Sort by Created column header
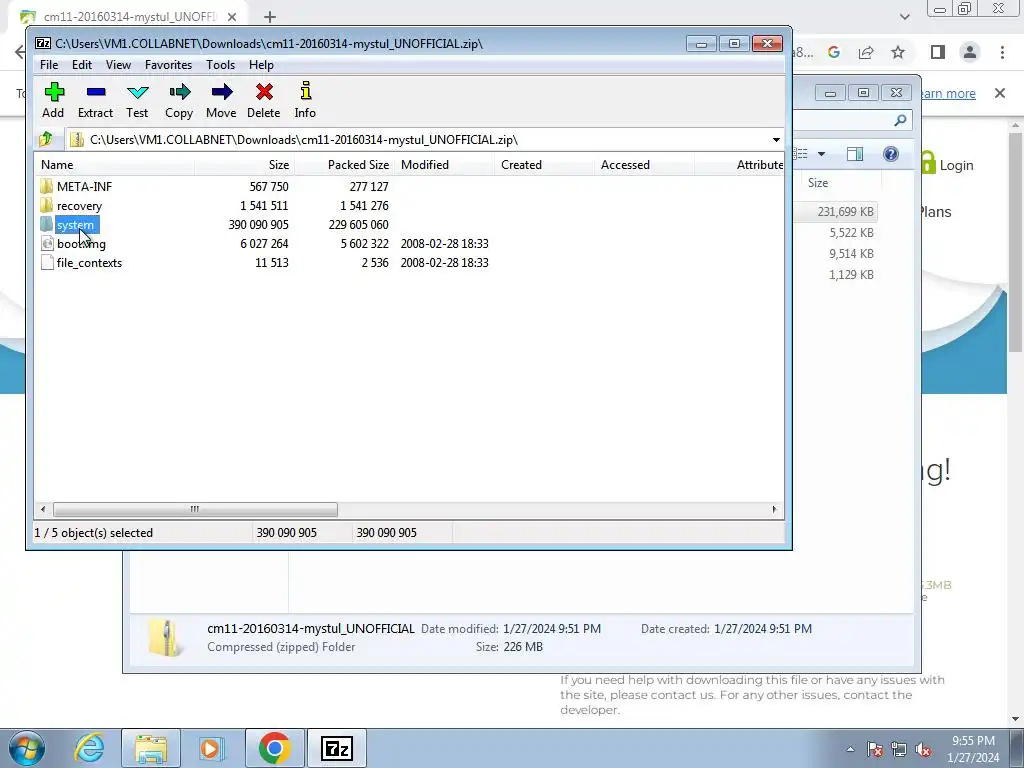Screen dimensions: 1024x768 pos(544,165)
